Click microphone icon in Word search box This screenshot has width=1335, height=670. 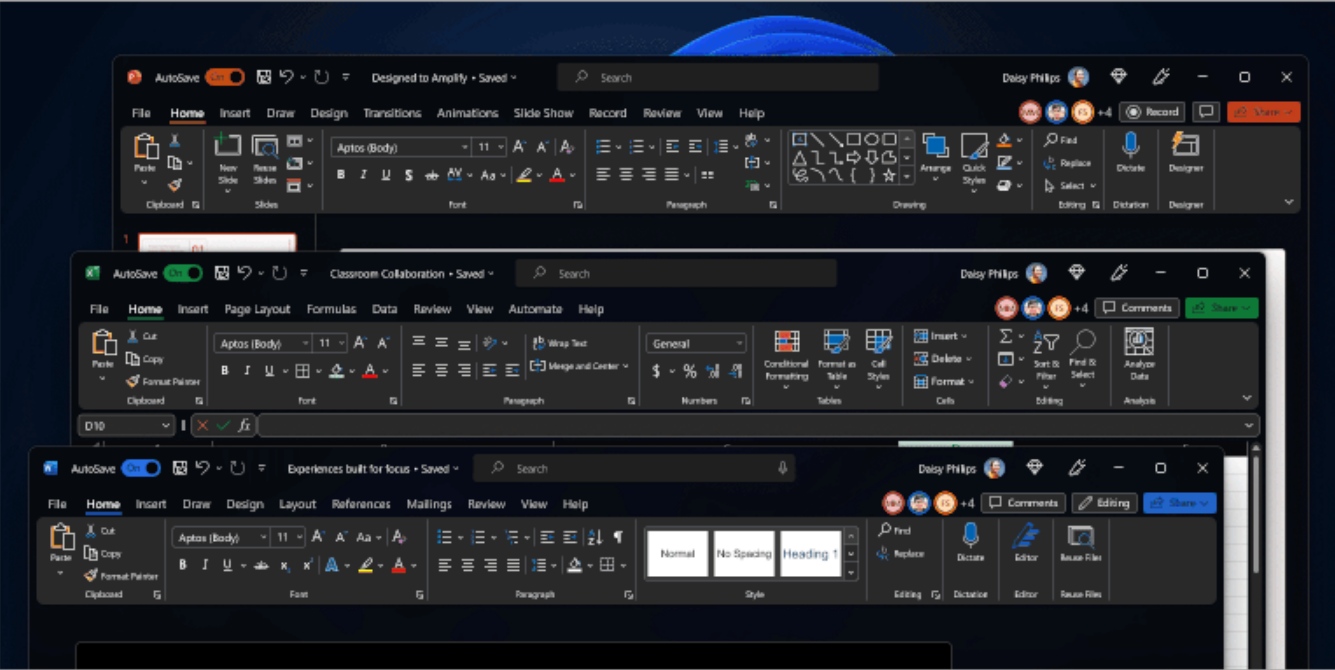[x=782, y=468]
